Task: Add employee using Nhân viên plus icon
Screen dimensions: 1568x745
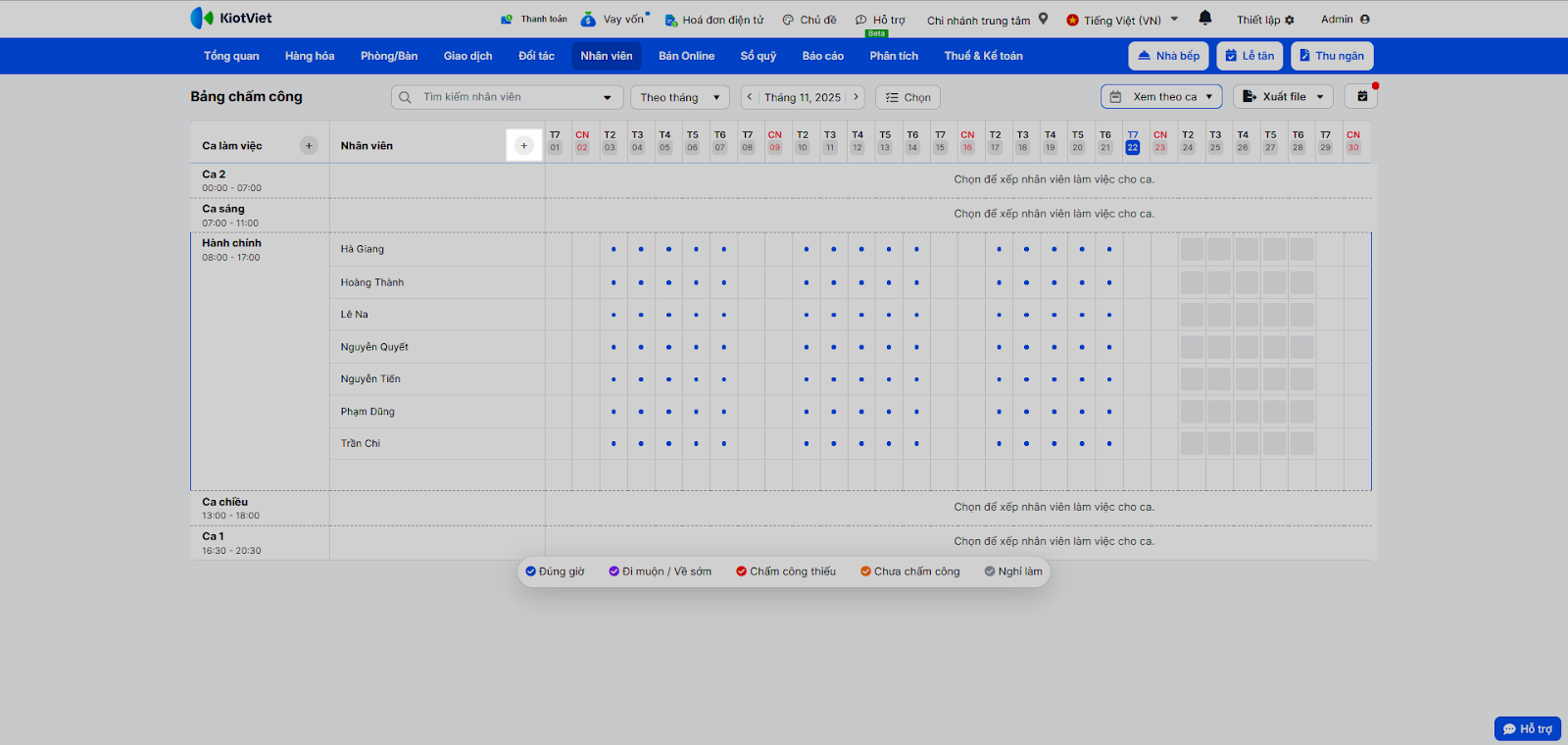Action: click(524, 146)
